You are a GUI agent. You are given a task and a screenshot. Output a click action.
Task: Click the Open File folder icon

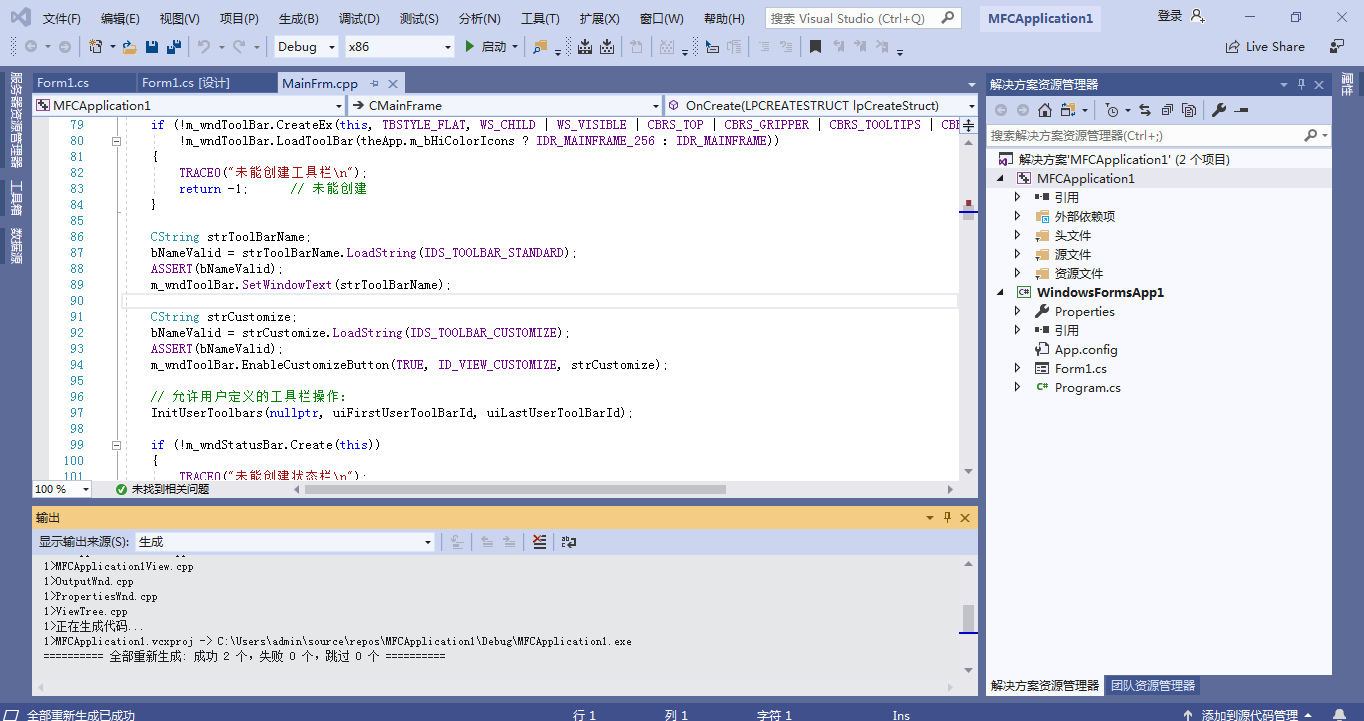131,47
